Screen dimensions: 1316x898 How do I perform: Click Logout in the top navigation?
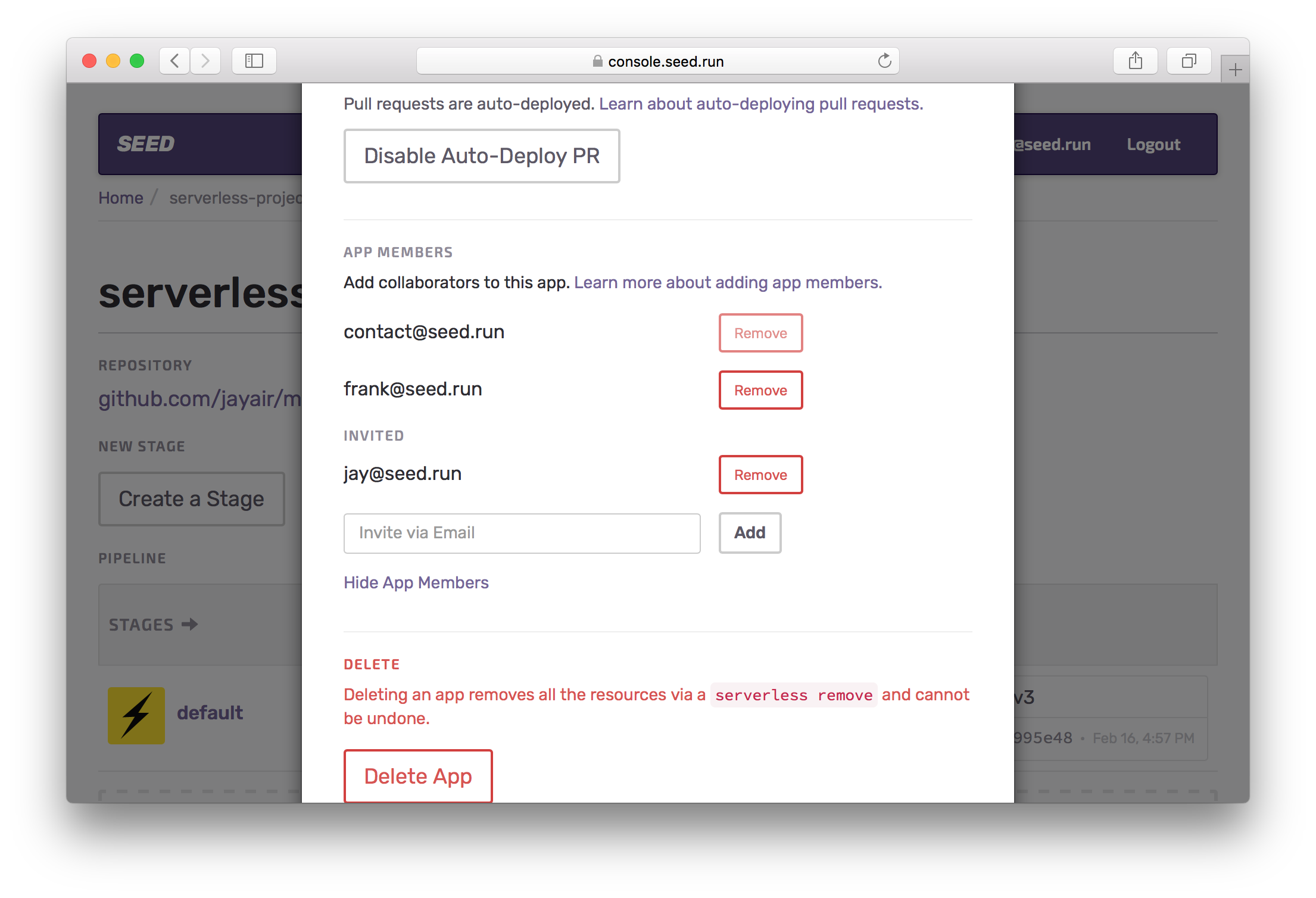point(1153,144)
